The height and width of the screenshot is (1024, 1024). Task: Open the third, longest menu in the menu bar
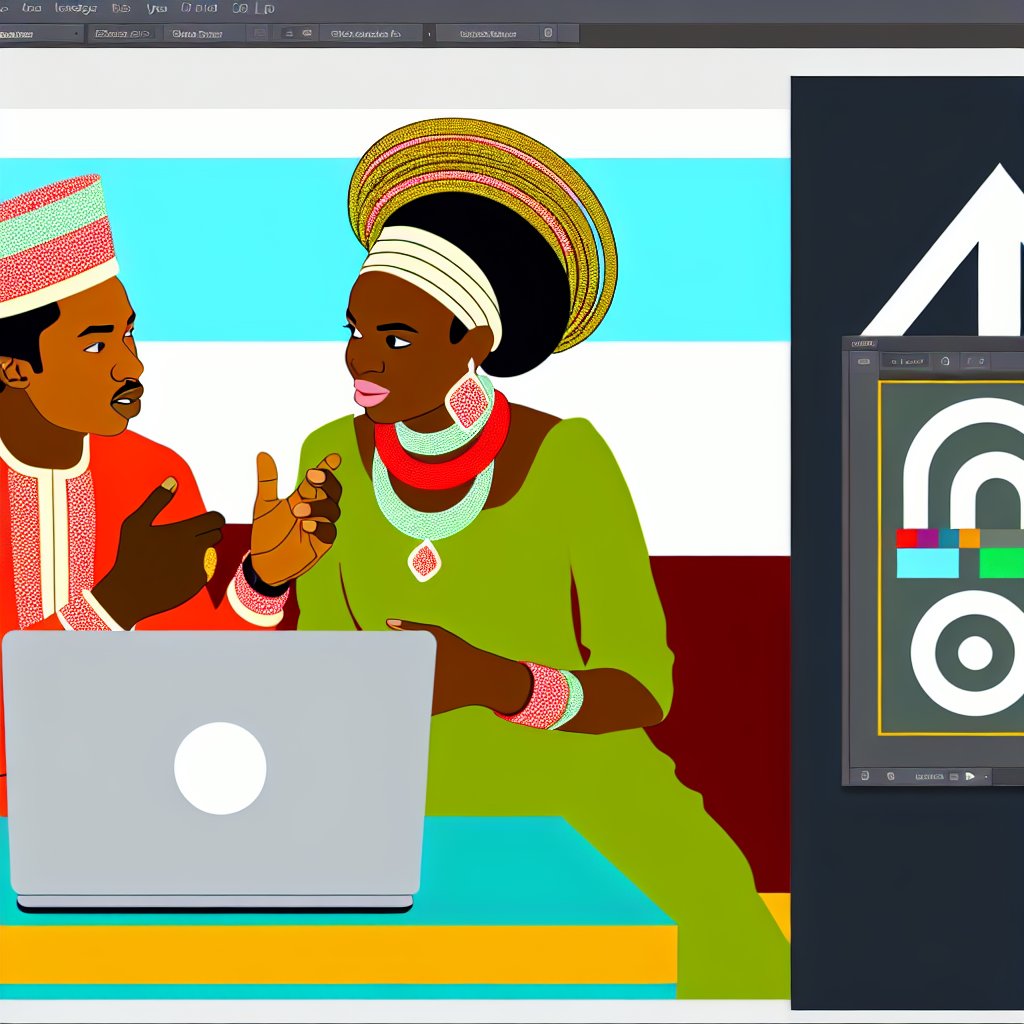76,8
